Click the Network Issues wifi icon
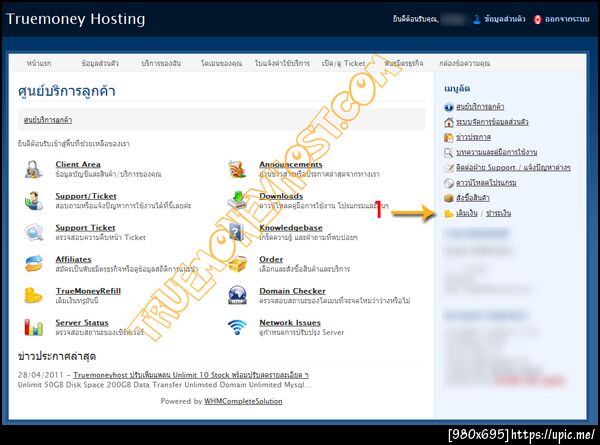The image size is (600, 445). [x=237, y=327]
